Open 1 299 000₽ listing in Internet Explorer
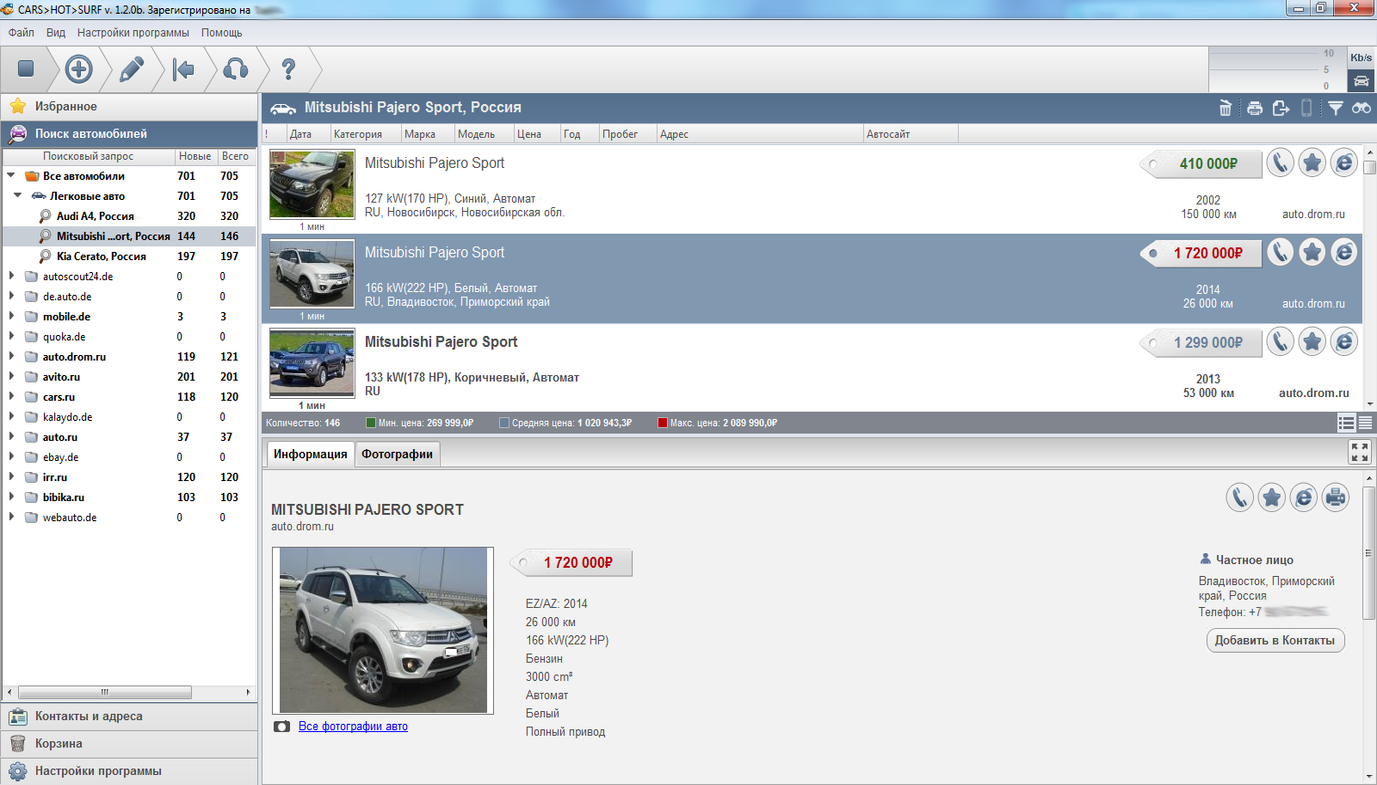 (1344, 342)
